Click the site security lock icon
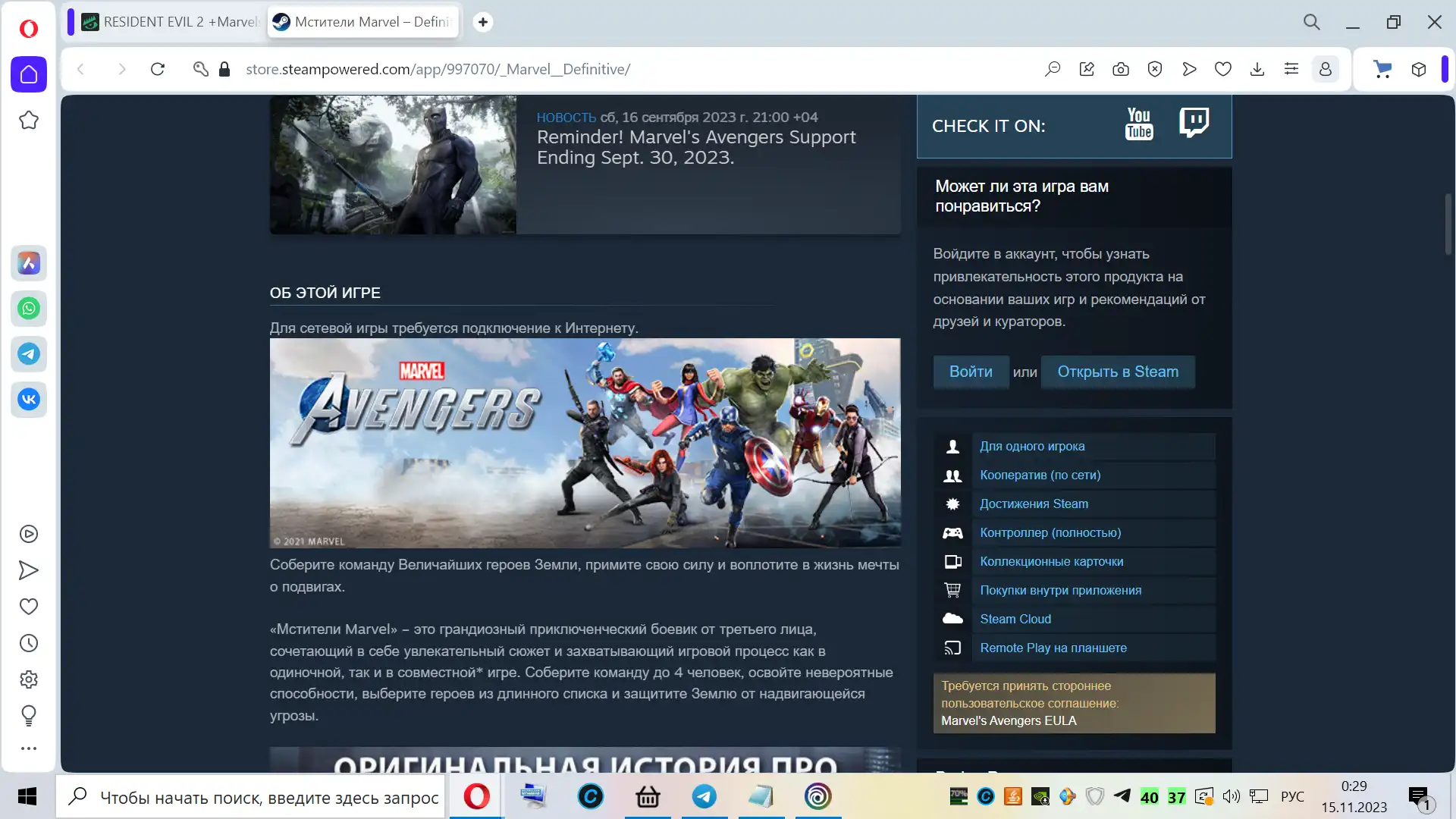This screenshot has height=819, width=1456. point(224,69)
